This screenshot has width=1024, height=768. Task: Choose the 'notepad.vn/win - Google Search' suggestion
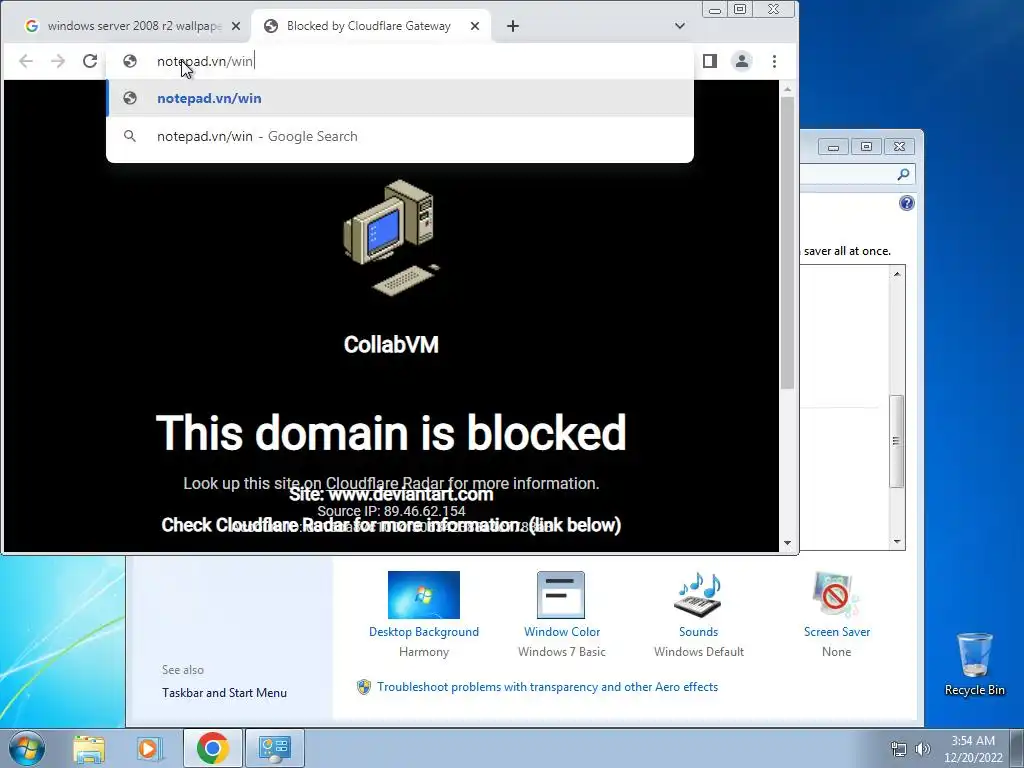(400, 136)
